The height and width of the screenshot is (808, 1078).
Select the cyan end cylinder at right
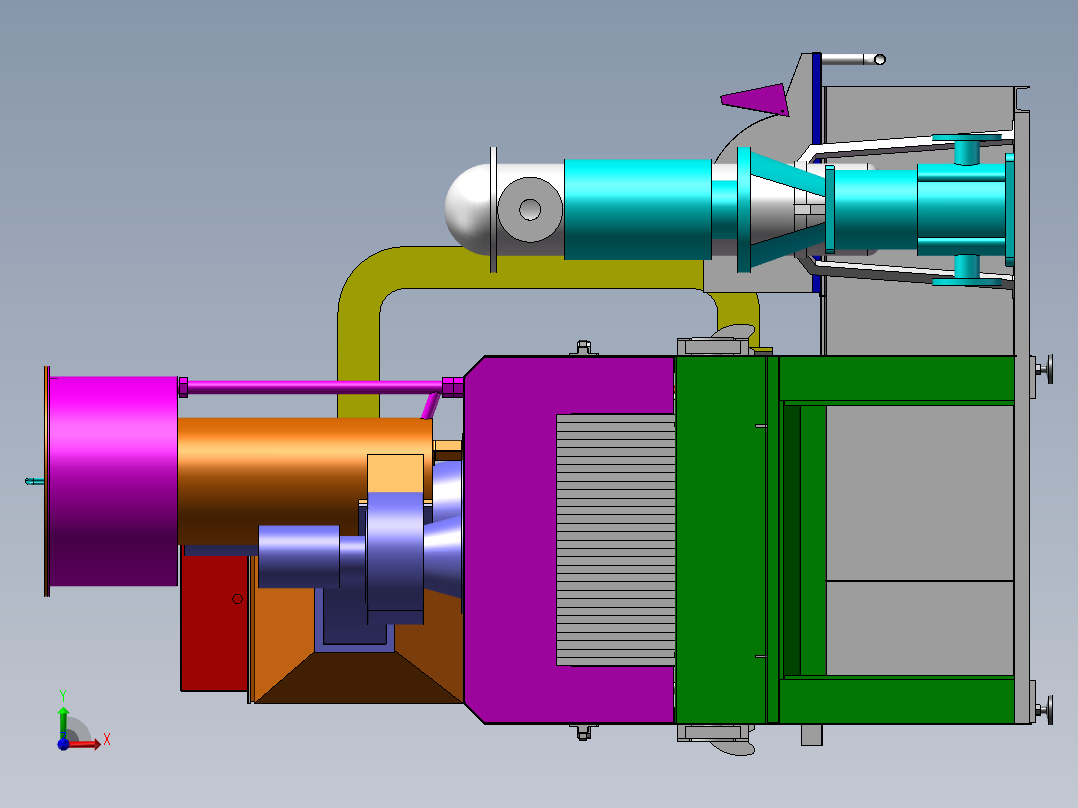pyautogui.click(x=961, y=209)
